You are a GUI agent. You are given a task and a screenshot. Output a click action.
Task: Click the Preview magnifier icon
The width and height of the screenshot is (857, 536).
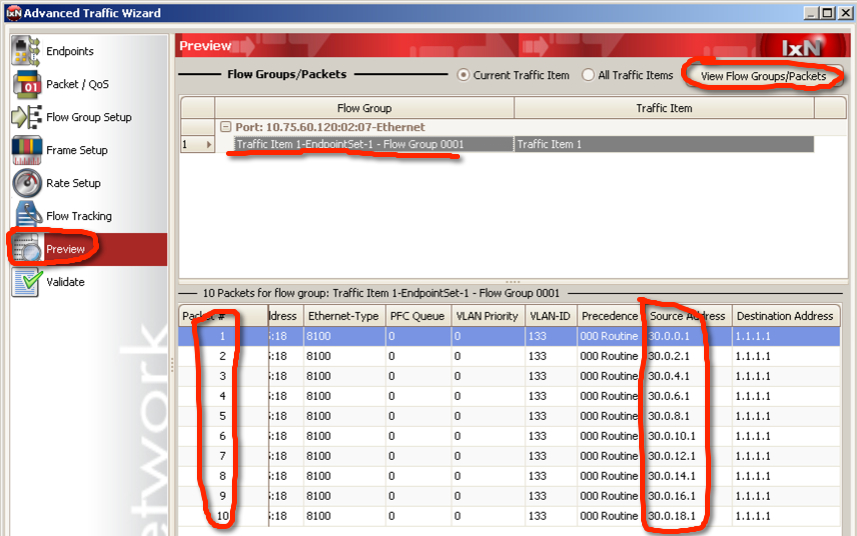[x=26, y=249]
